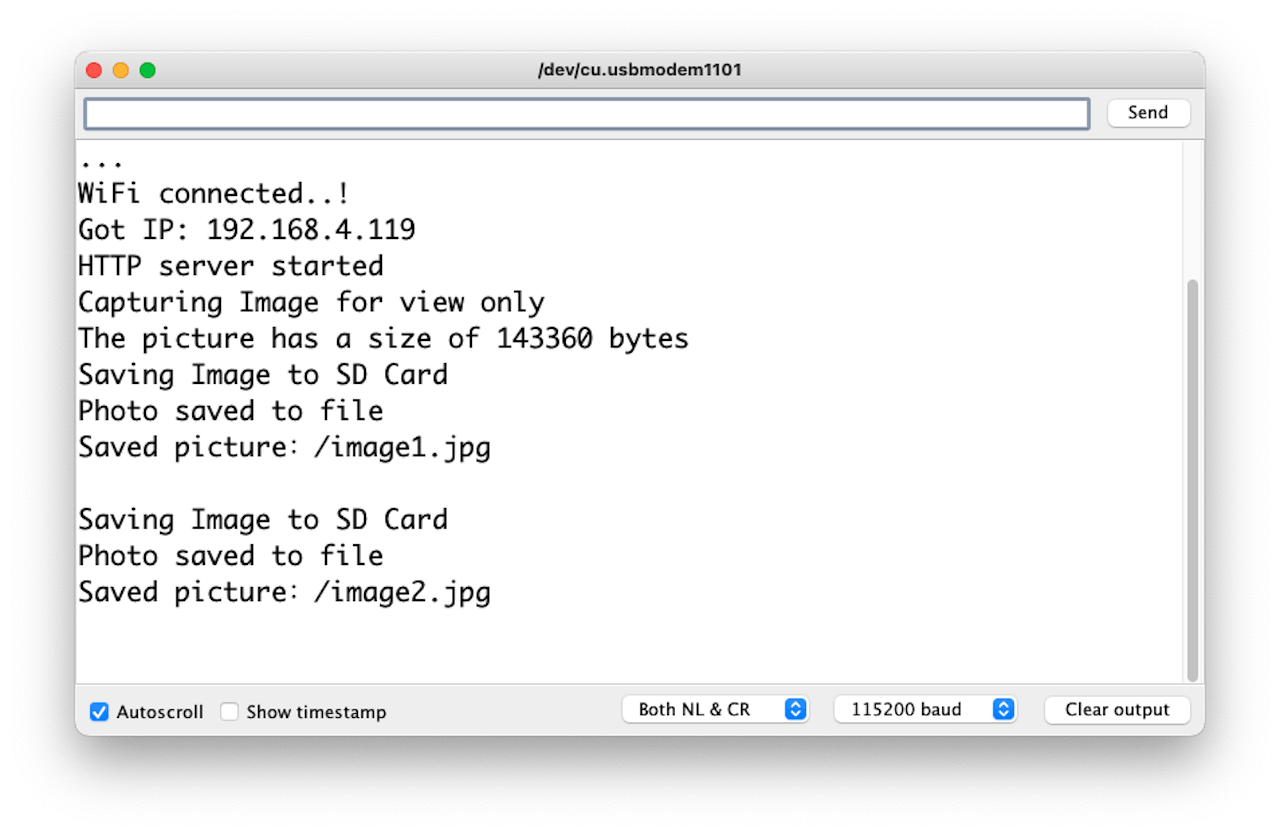Disable the Autoscroll checkbox

(99, 712)
